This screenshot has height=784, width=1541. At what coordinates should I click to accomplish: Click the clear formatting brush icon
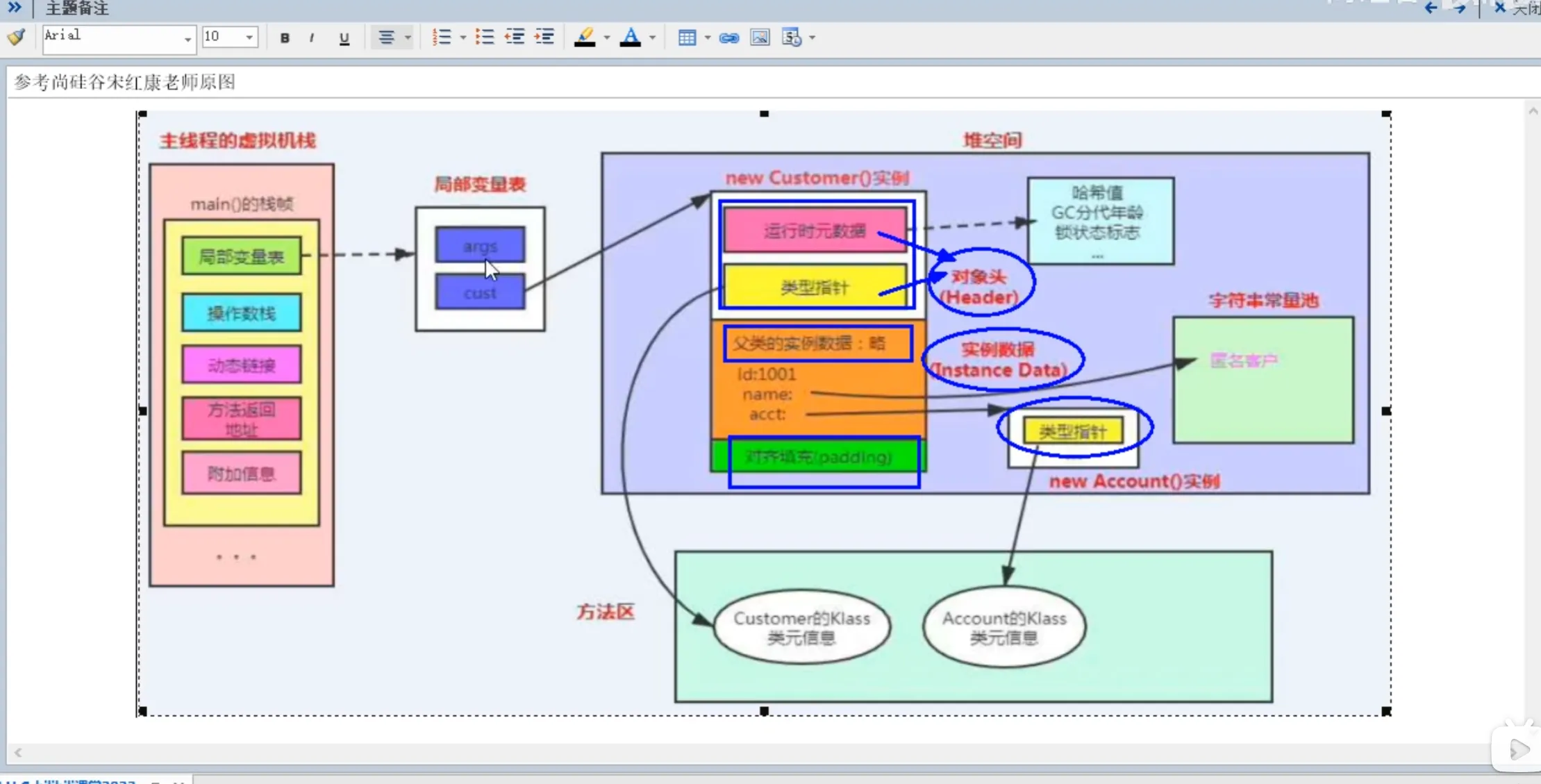[x=17, y=37]
